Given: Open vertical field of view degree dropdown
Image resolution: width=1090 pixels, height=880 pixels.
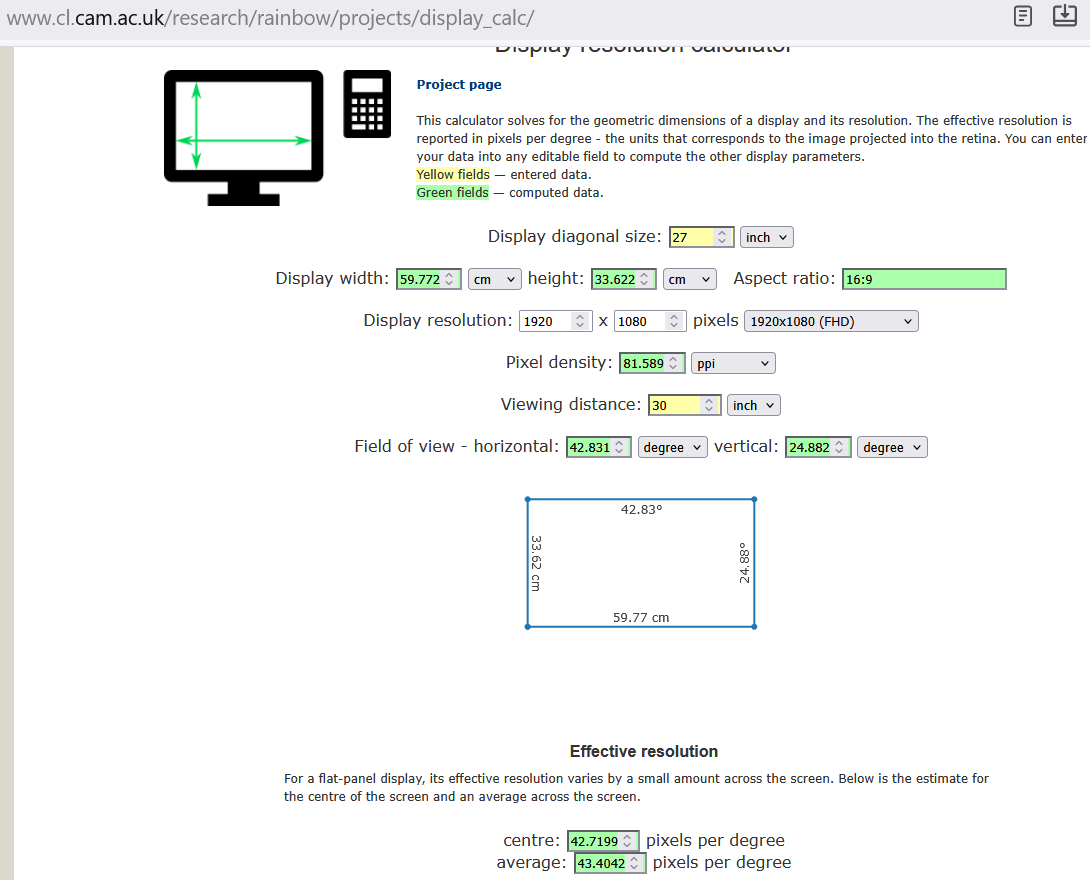Looking at the screenshot, I should tap(892, 447).
